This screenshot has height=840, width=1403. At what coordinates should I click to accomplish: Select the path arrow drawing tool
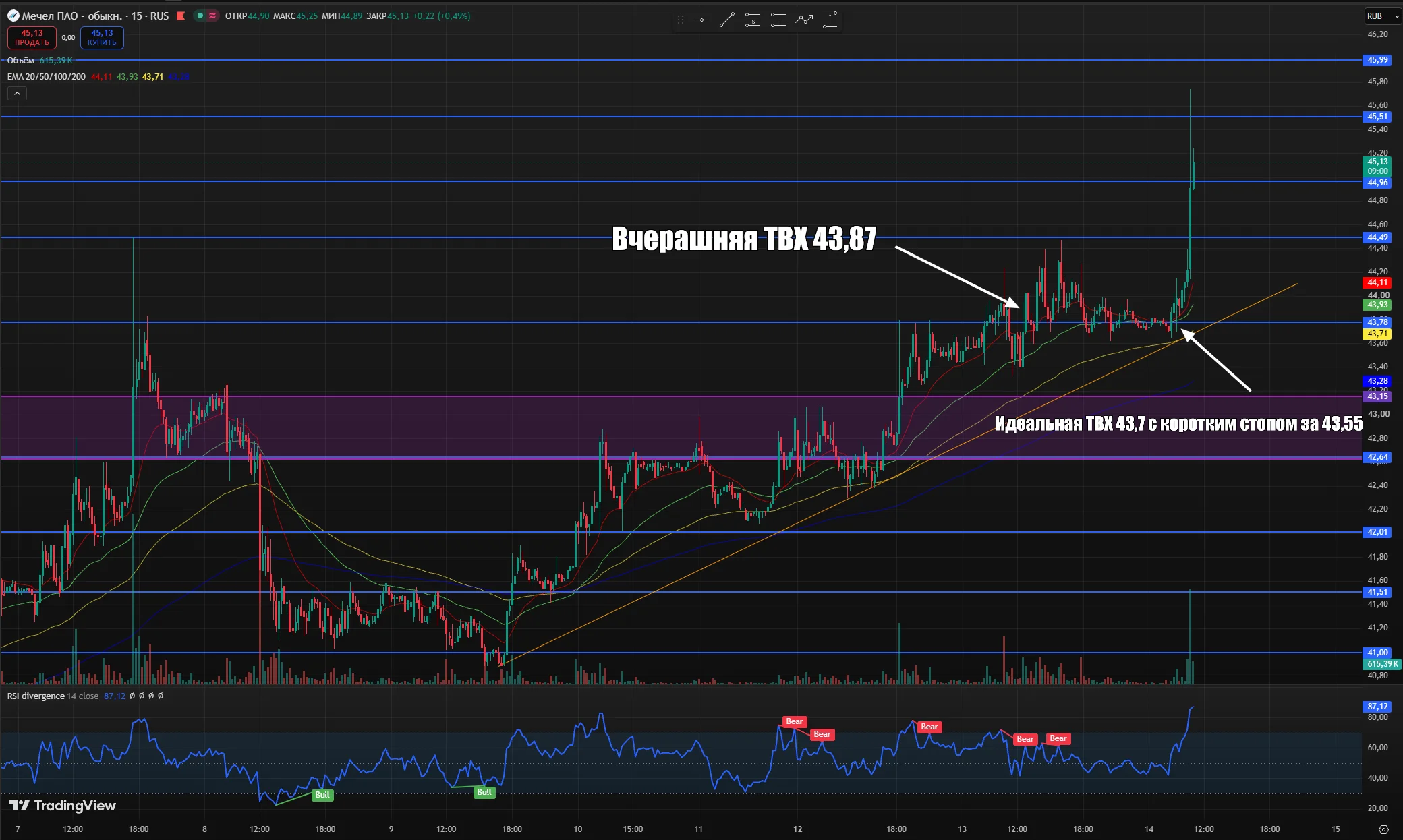point(804,20)
